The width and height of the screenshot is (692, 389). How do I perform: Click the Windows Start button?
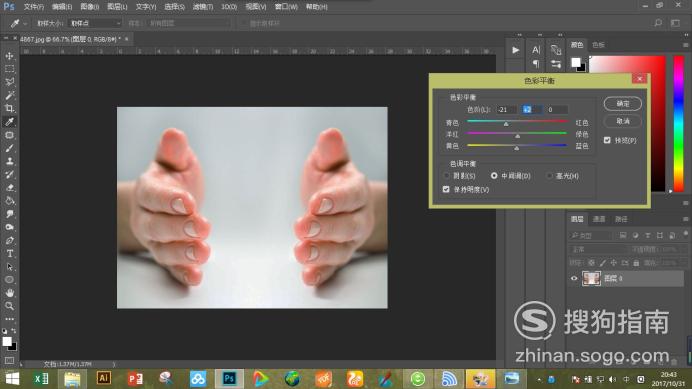click(x=12, y=379)
